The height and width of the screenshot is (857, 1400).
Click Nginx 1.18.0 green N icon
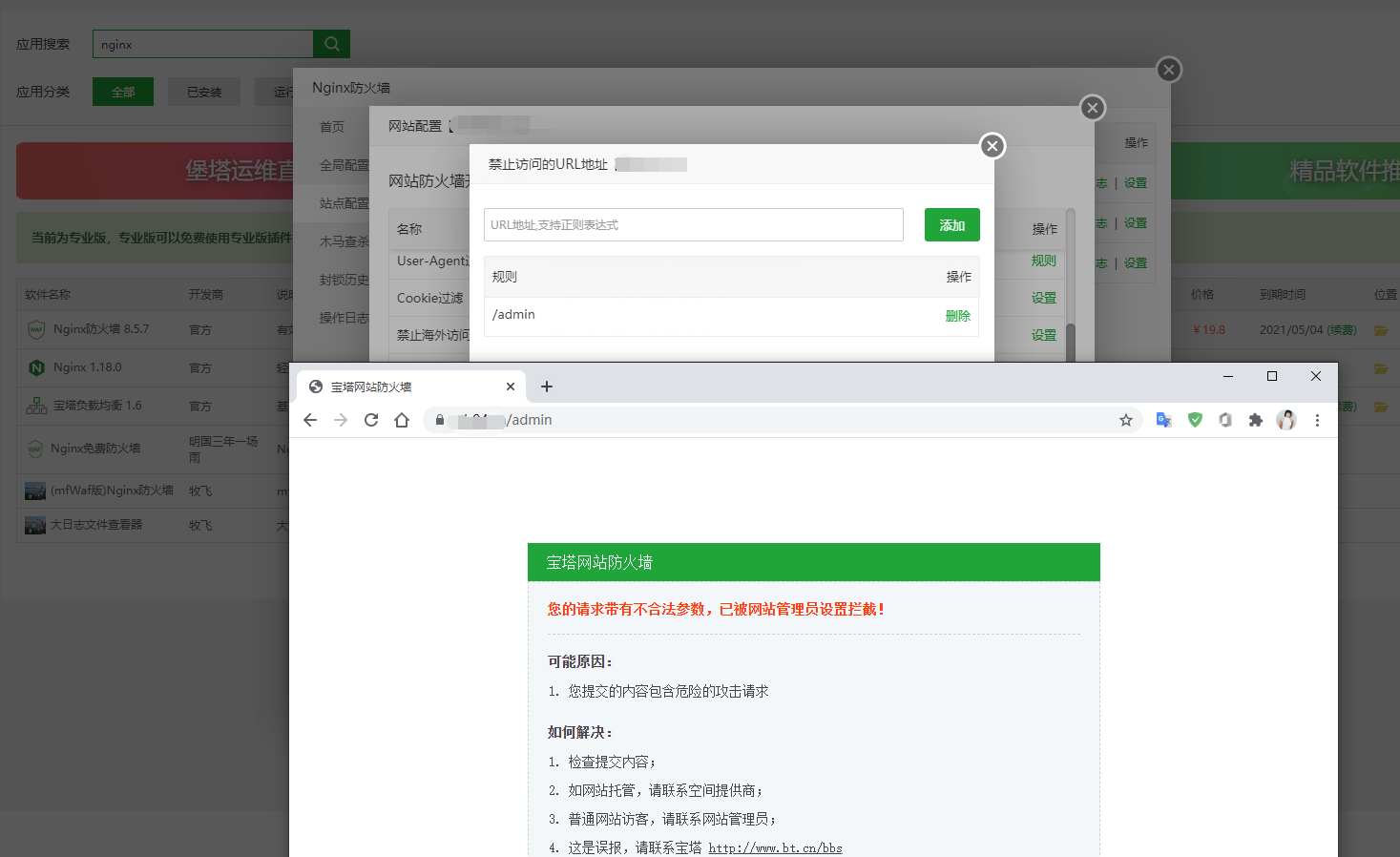coord(36,367)
